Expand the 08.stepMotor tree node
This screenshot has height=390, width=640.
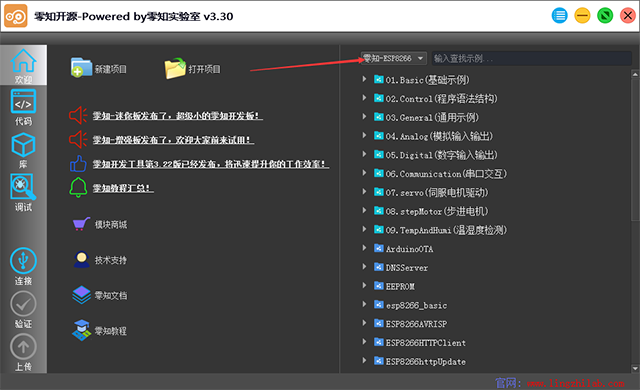[x=364, y=210]
